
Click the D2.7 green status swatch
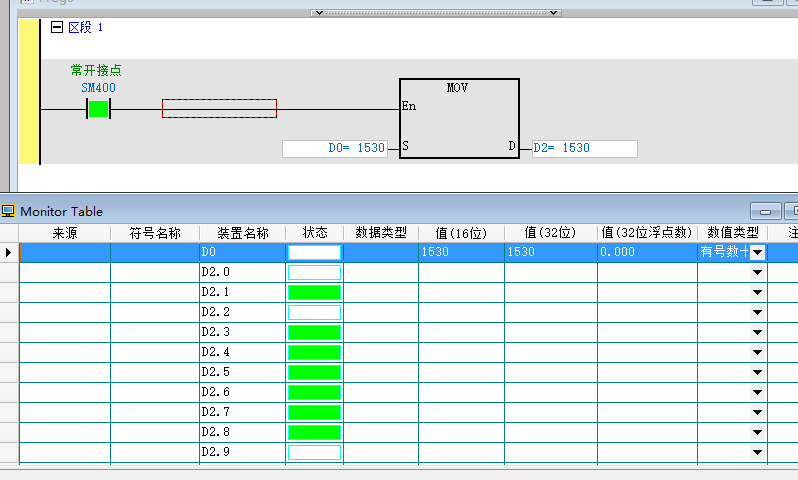pyautogui.click(x=314, y=412)
